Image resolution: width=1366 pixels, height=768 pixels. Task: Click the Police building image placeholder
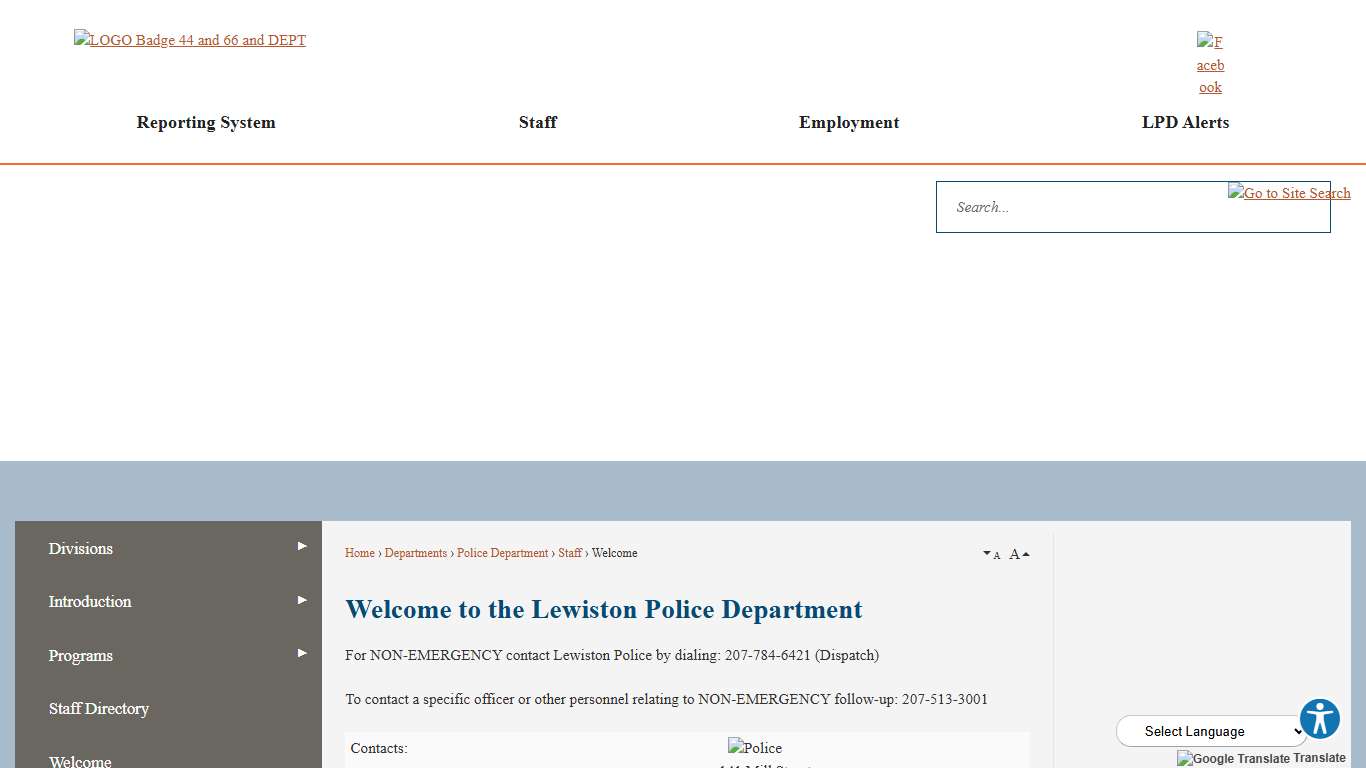[754, 748]
